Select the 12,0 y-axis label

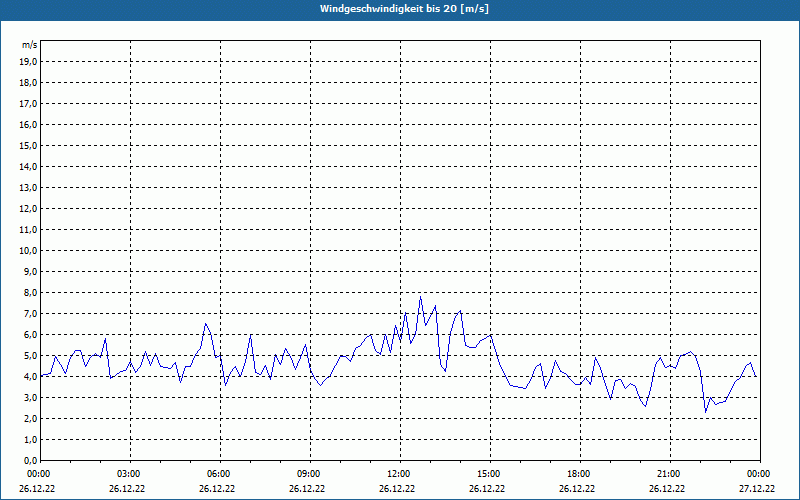(29, 208)
